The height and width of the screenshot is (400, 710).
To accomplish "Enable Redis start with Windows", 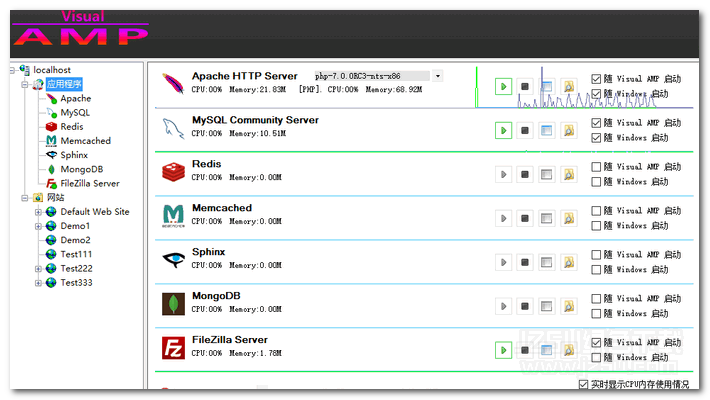I will (596, 182).
